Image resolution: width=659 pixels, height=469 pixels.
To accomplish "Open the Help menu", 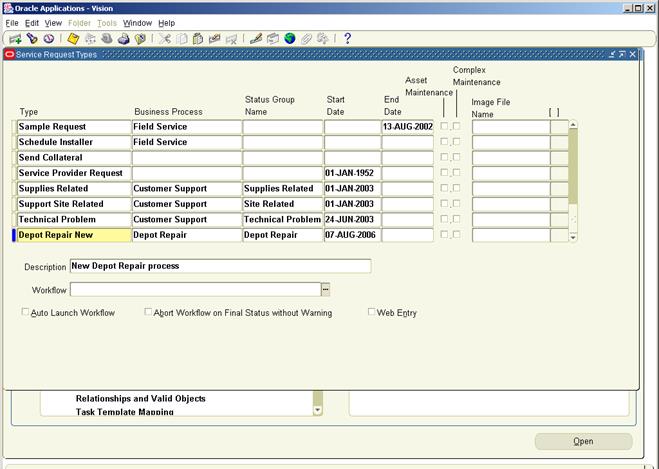I will point(166,23).
